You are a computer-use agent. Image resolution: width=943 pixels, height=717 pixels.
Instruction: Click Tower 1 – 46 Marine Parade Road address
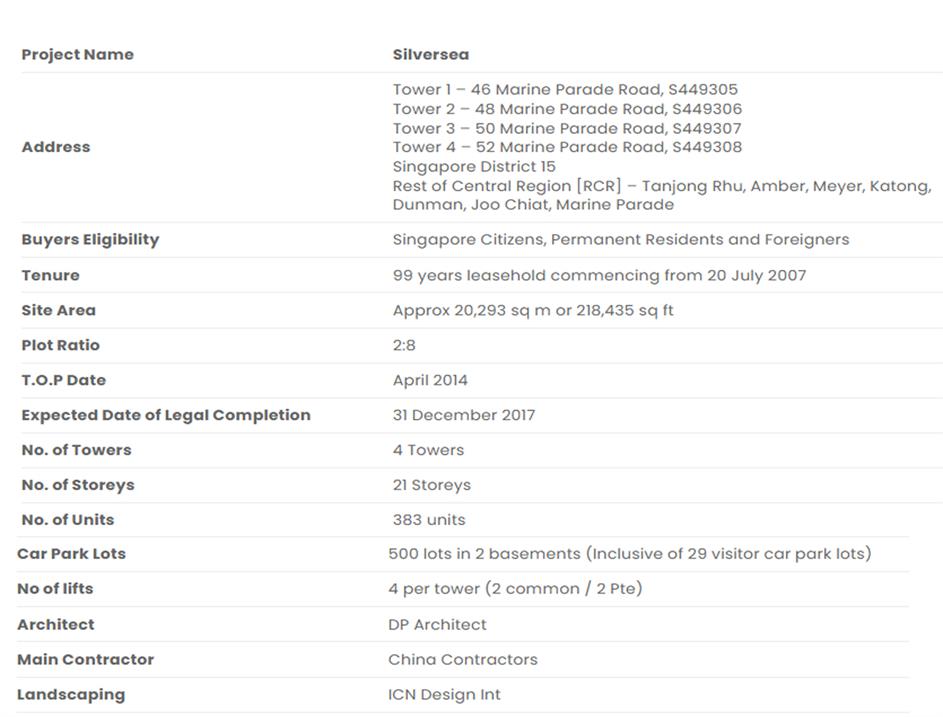point(565,90)
